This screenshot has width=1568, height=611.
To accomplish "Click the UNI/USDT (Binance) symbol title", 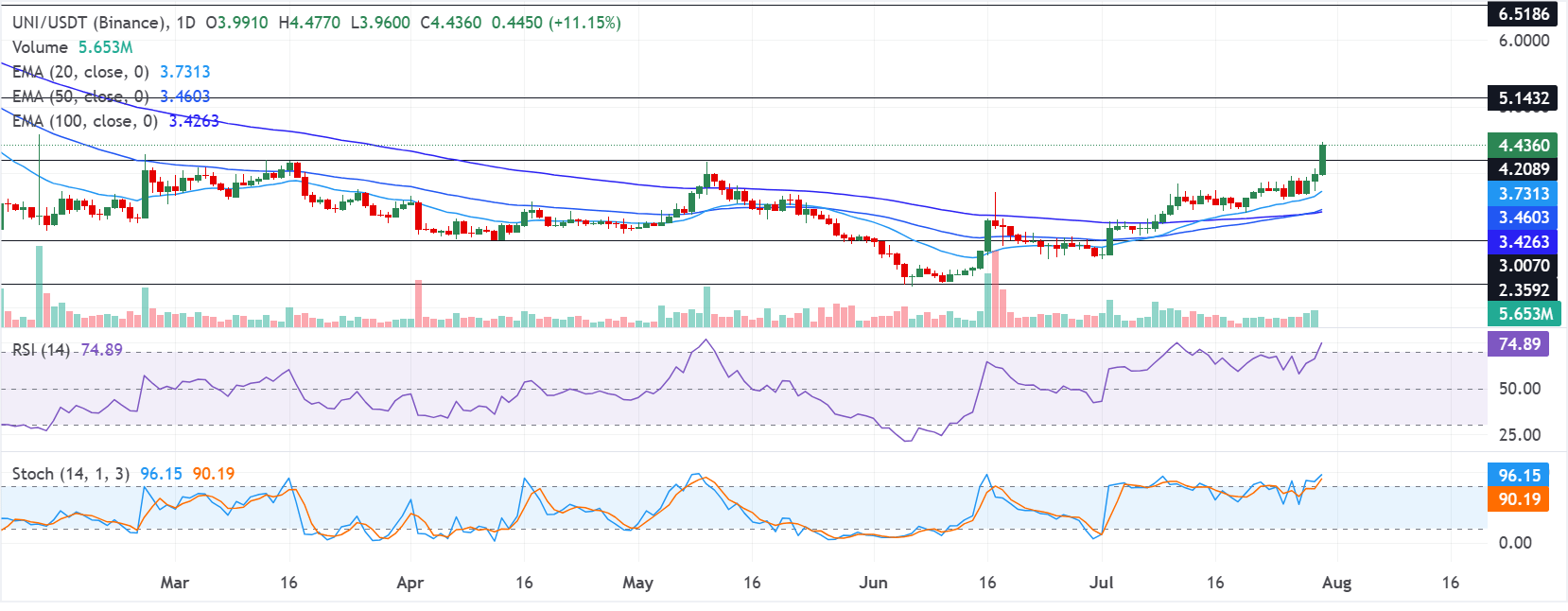I will (90, 22).
